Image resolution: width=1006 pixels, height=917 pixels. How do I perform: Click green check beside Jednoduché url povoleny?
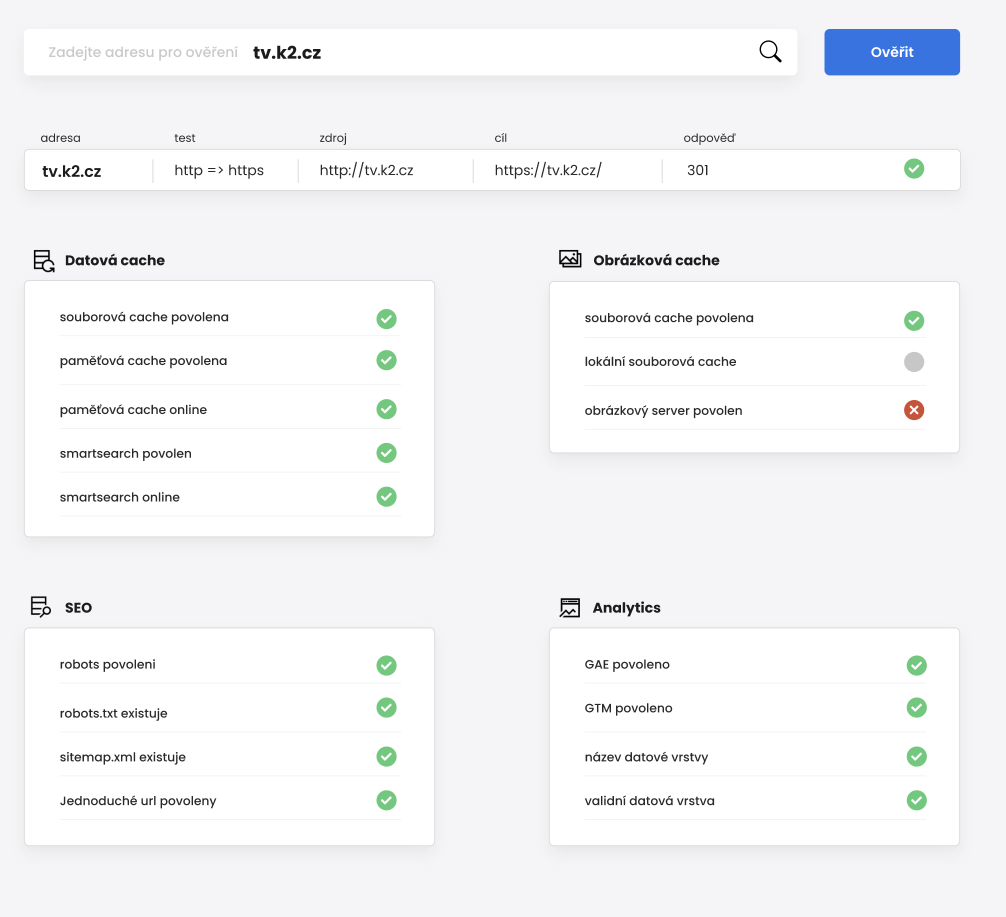[x=387, y=800]
